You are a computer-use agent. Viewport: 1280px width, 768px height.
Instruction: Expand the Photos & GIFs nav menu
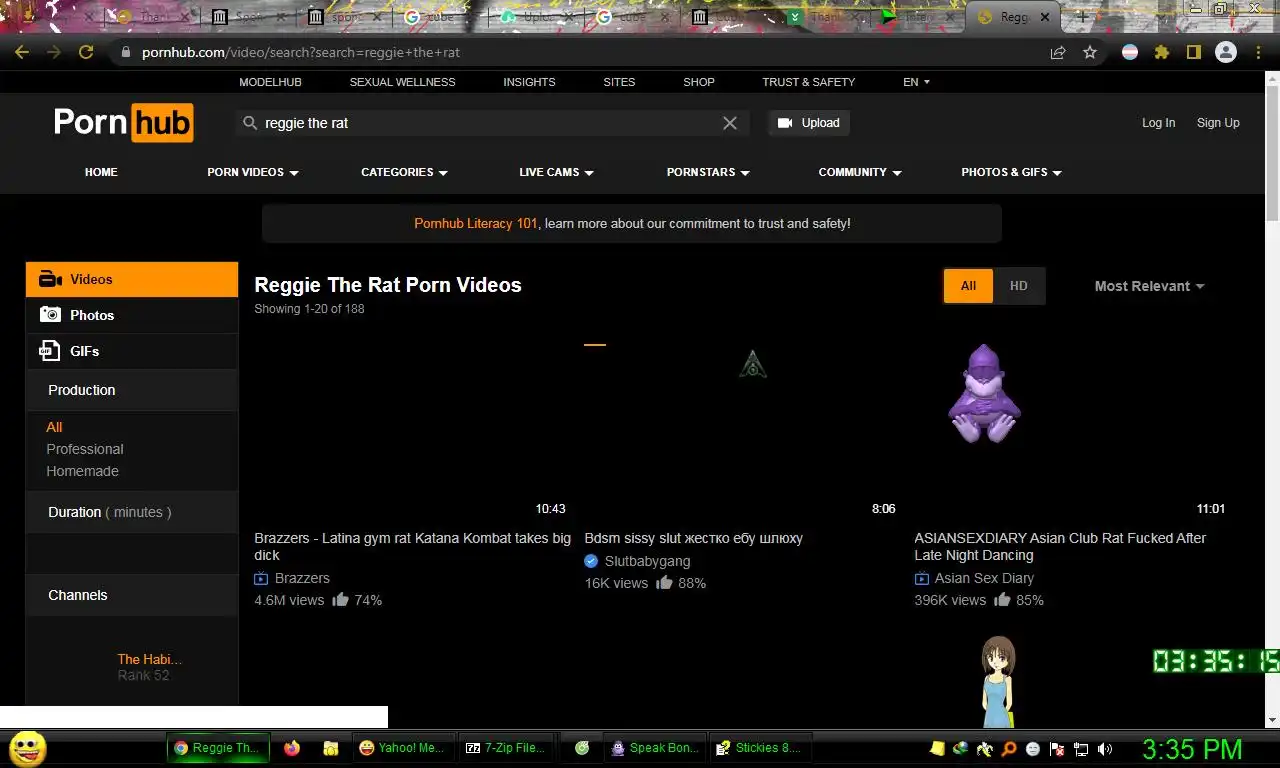[1011, 172]
